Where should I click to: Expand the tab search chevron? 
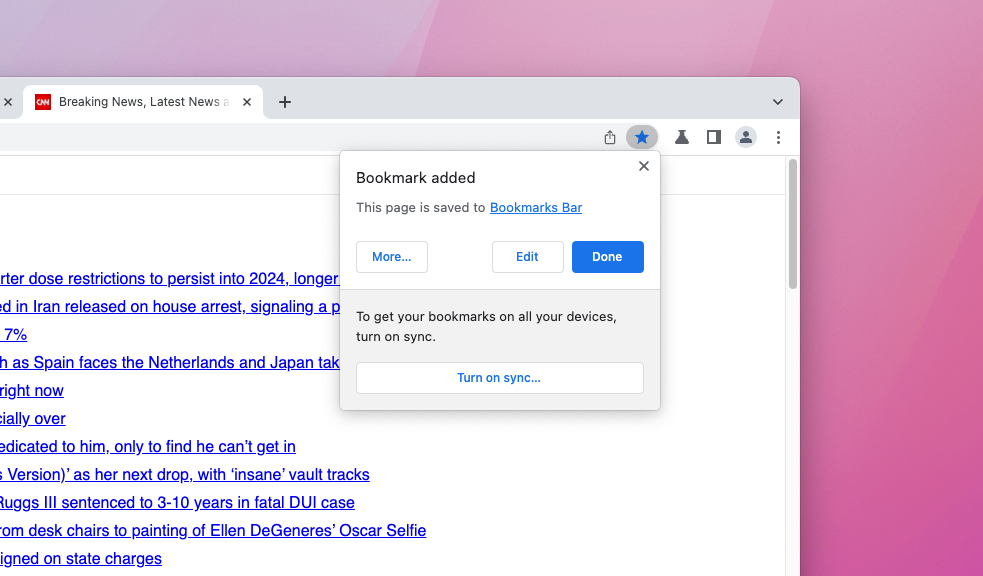pyautogui.click(x=777, y=102)
